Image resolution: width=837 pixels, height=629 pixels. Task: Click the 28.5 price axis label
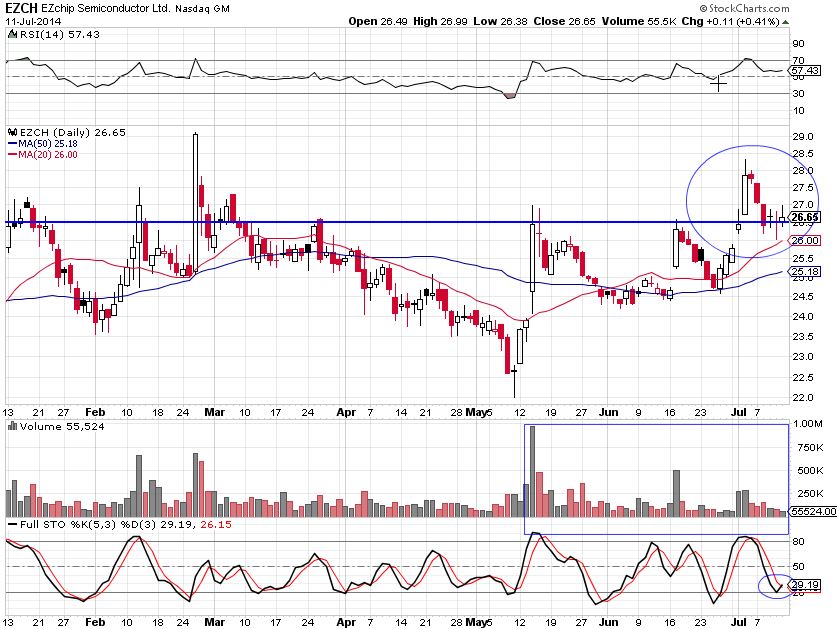[803, 154]
